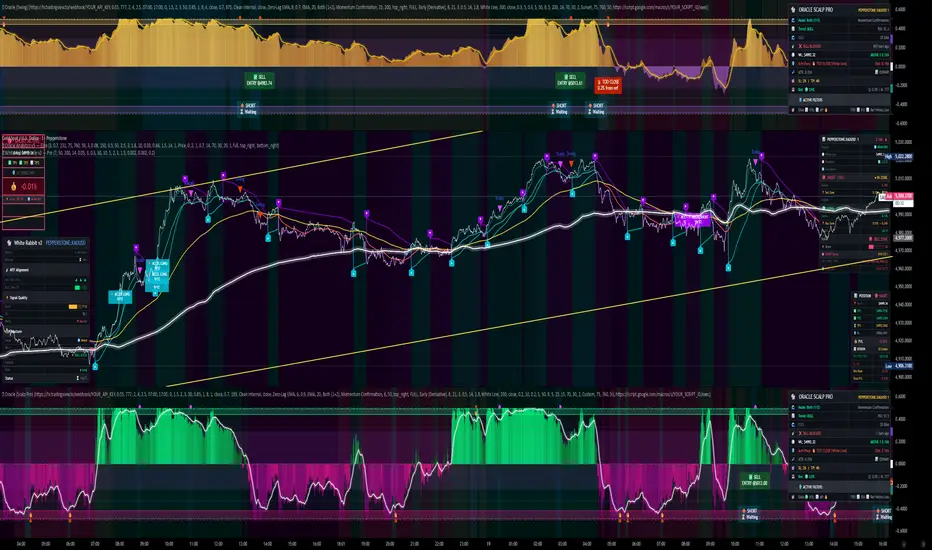Click the Oracle (Scalp Pro) indicator legend

(x=357, y=394)
